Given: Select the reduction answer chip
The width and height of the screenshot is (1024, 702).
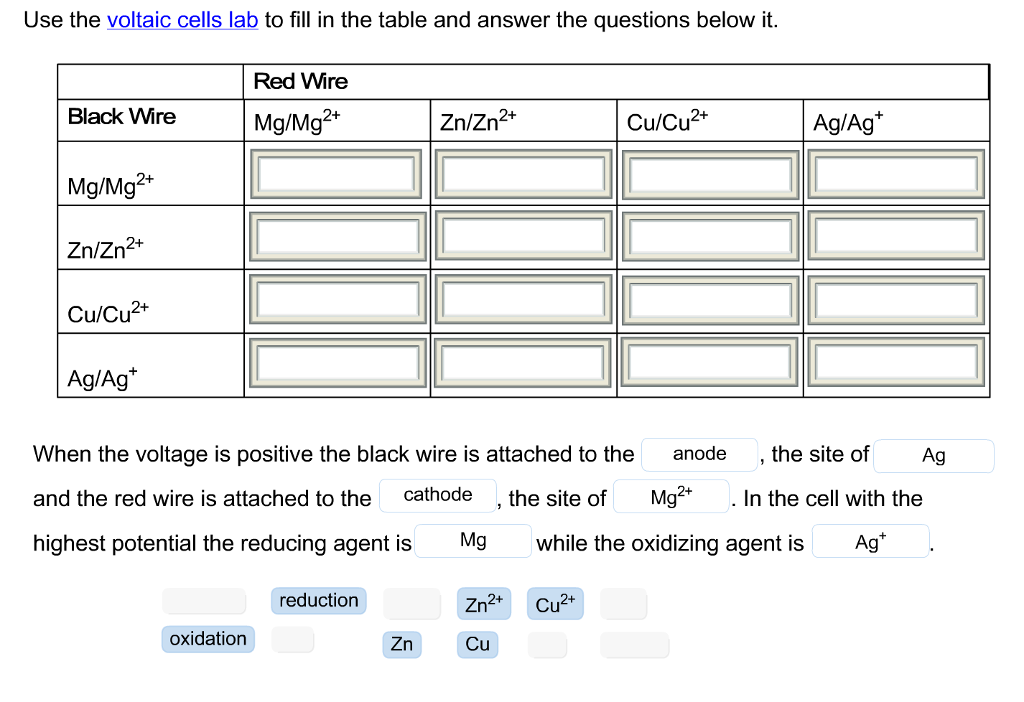Looking at the screenshot, I should tap(317, 600).
